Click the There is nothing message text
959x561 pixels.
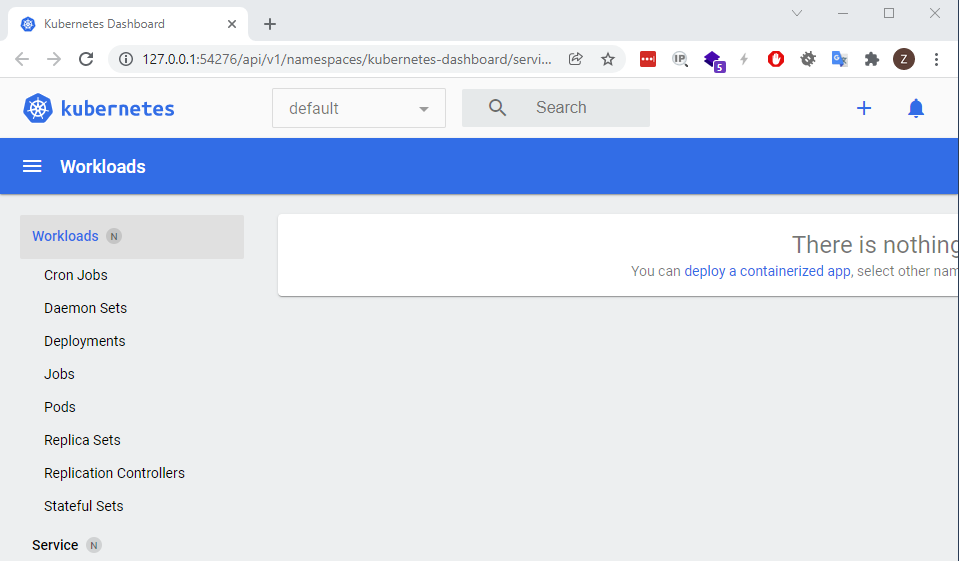pyautogui.click(x=875, y=245)
